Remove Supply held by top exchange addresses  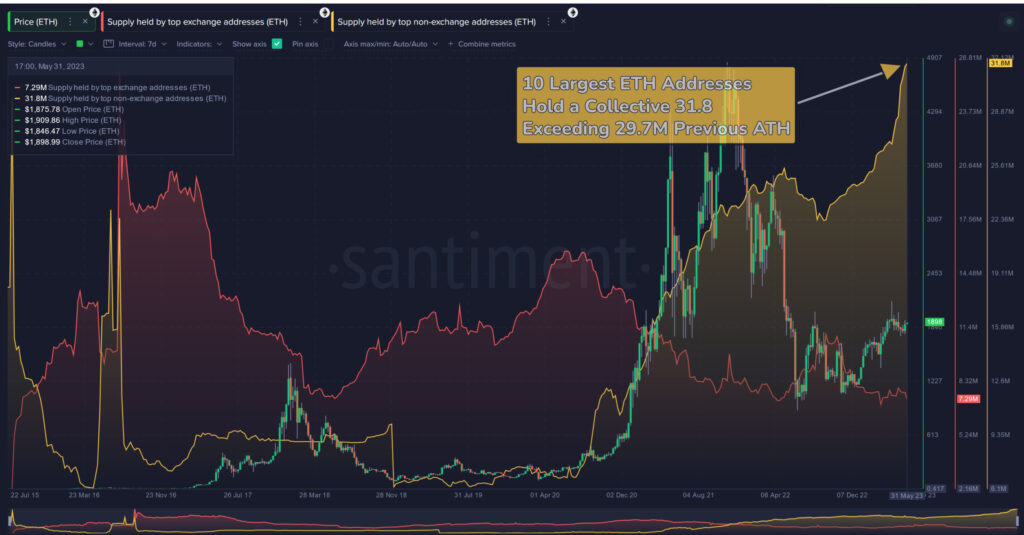click(x=315, y=22)
